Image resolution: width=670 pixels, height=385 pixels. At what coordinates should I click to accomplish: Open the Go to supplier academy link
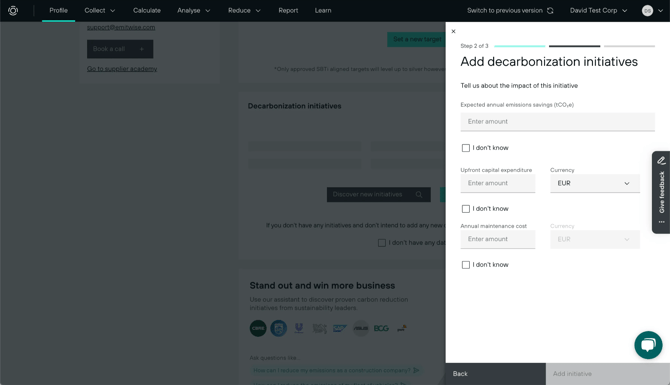(x=122, y=69)
